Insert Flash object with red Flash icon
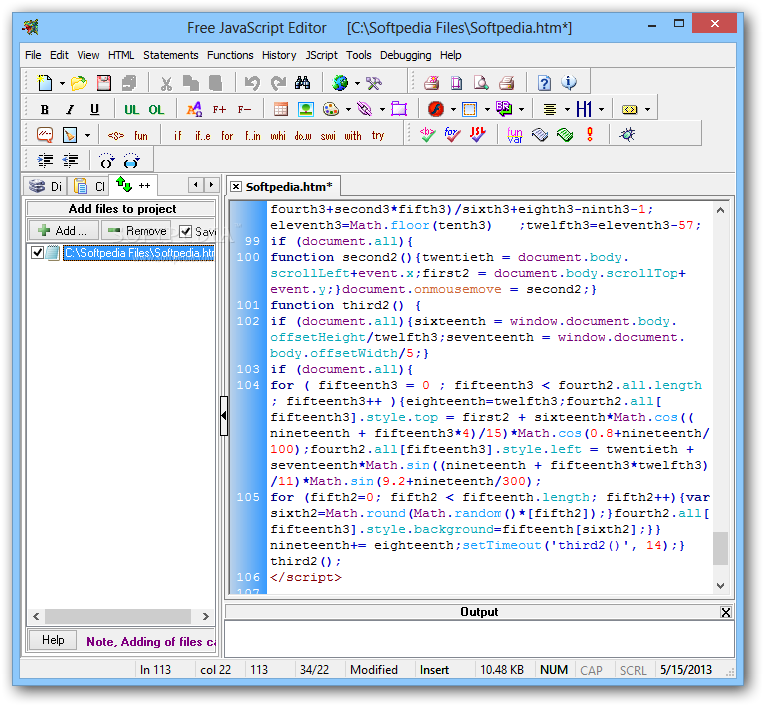This screenshot has height=706, width=764. 436,109
